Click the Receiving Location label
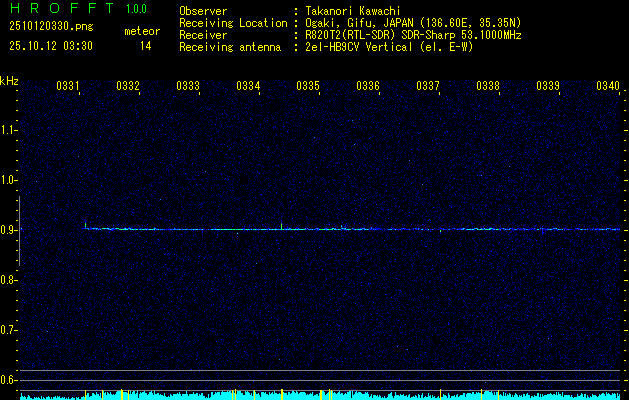 233,23
